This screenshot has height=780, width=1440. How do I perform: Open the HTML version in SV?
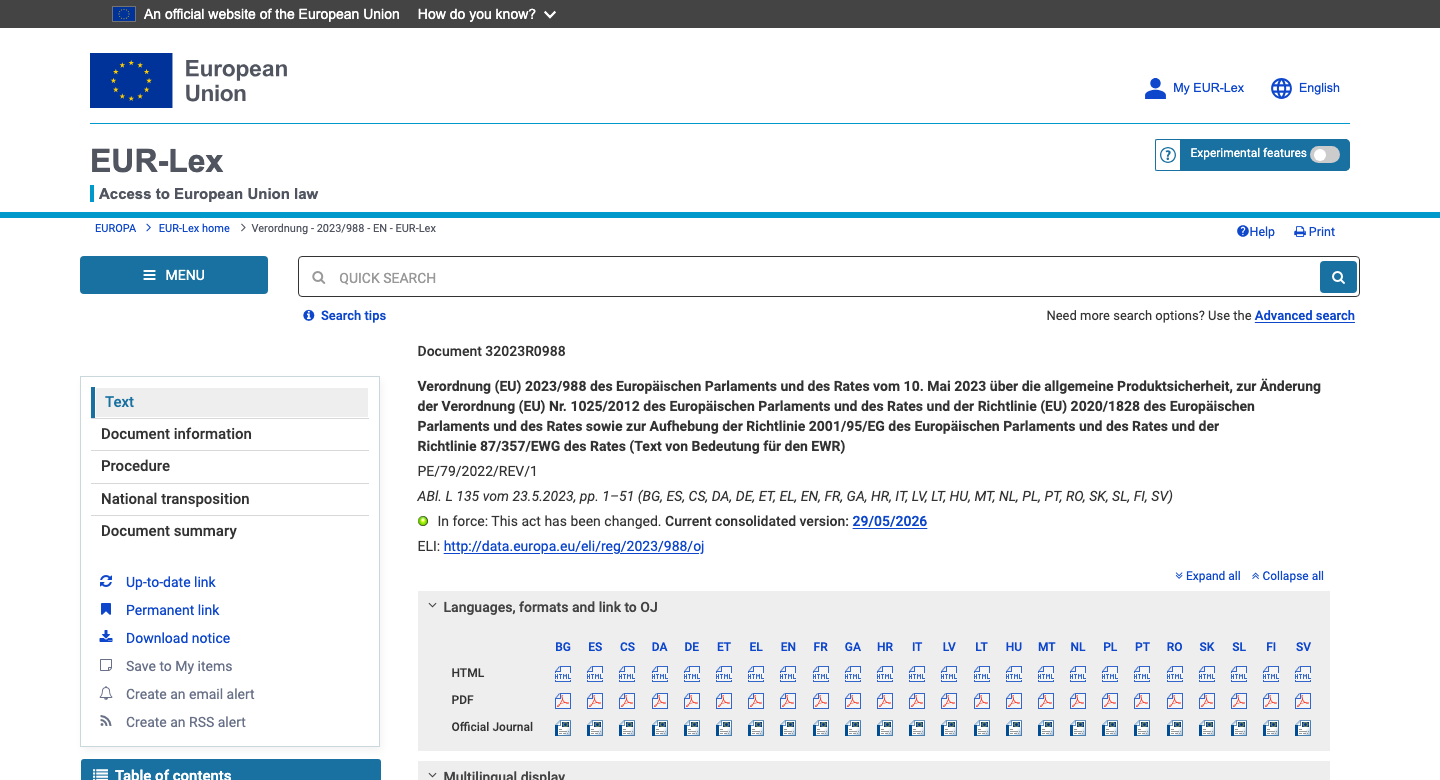coord(1303,674)
